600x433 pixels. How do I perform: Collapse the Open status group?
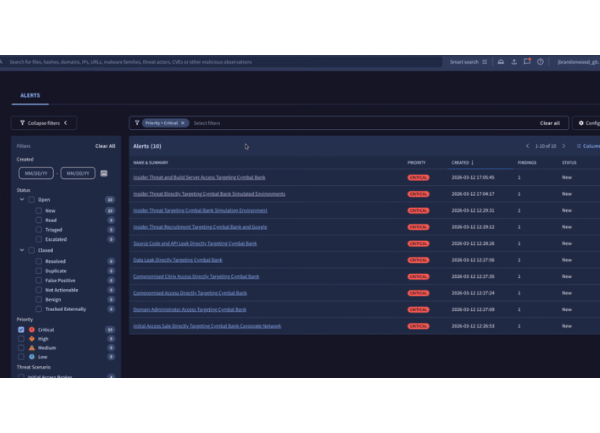pos(21,200)
